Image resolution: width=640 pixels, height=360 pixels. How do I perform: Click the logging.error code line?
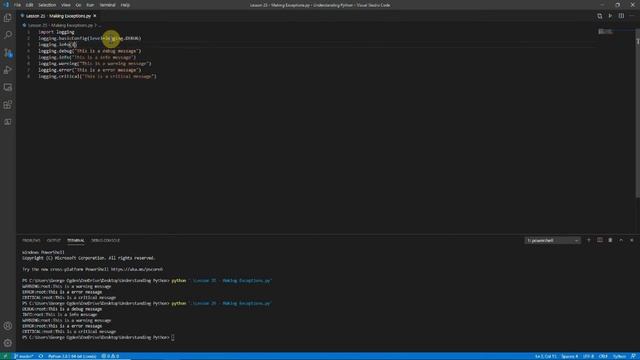(x=89, y=70)
